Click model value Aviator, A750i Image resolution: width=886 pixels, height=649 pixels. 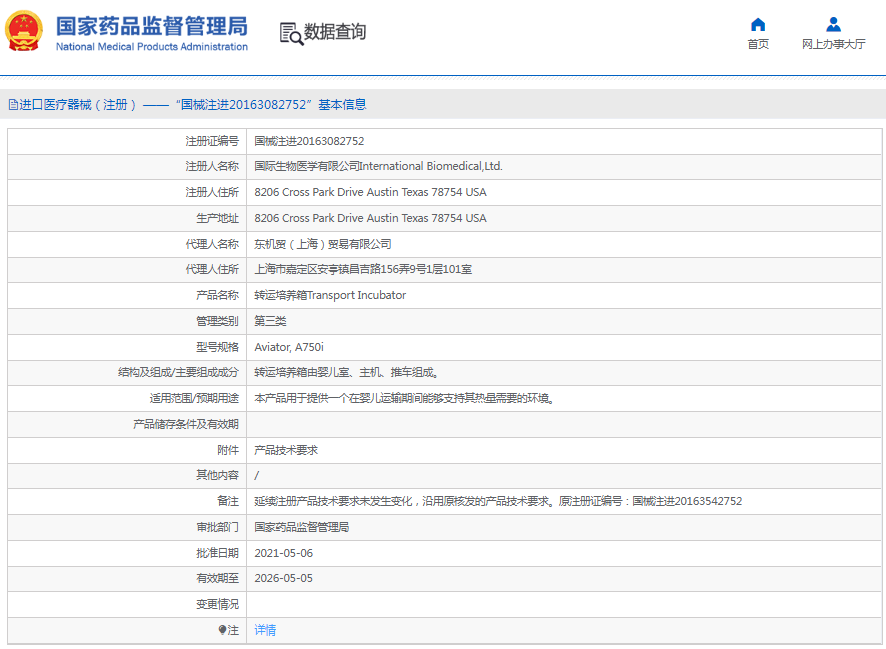tap(289, 347)
